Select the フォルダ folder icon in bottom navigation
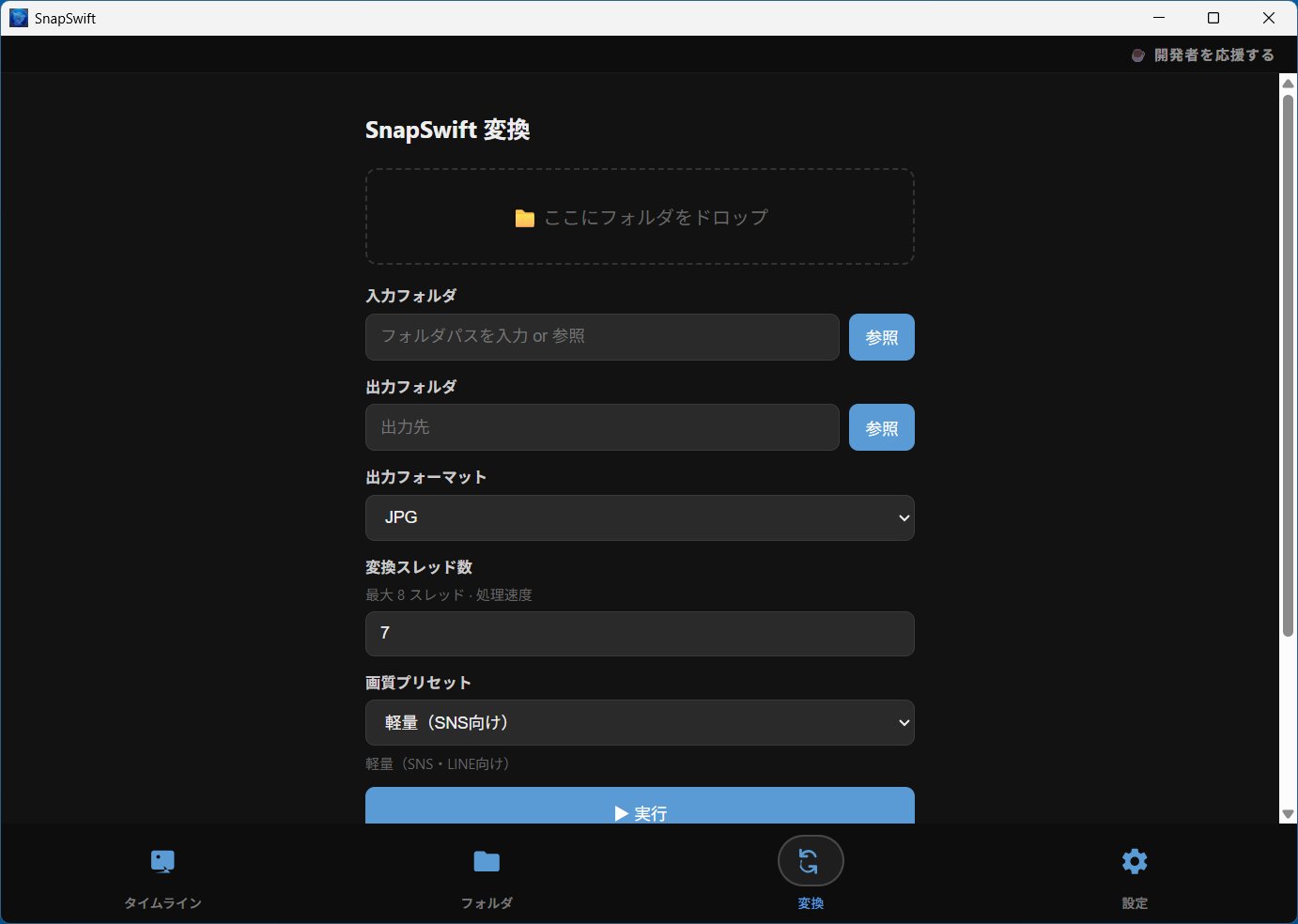The width and height of the screenshot is (1298, 924). 487,861
